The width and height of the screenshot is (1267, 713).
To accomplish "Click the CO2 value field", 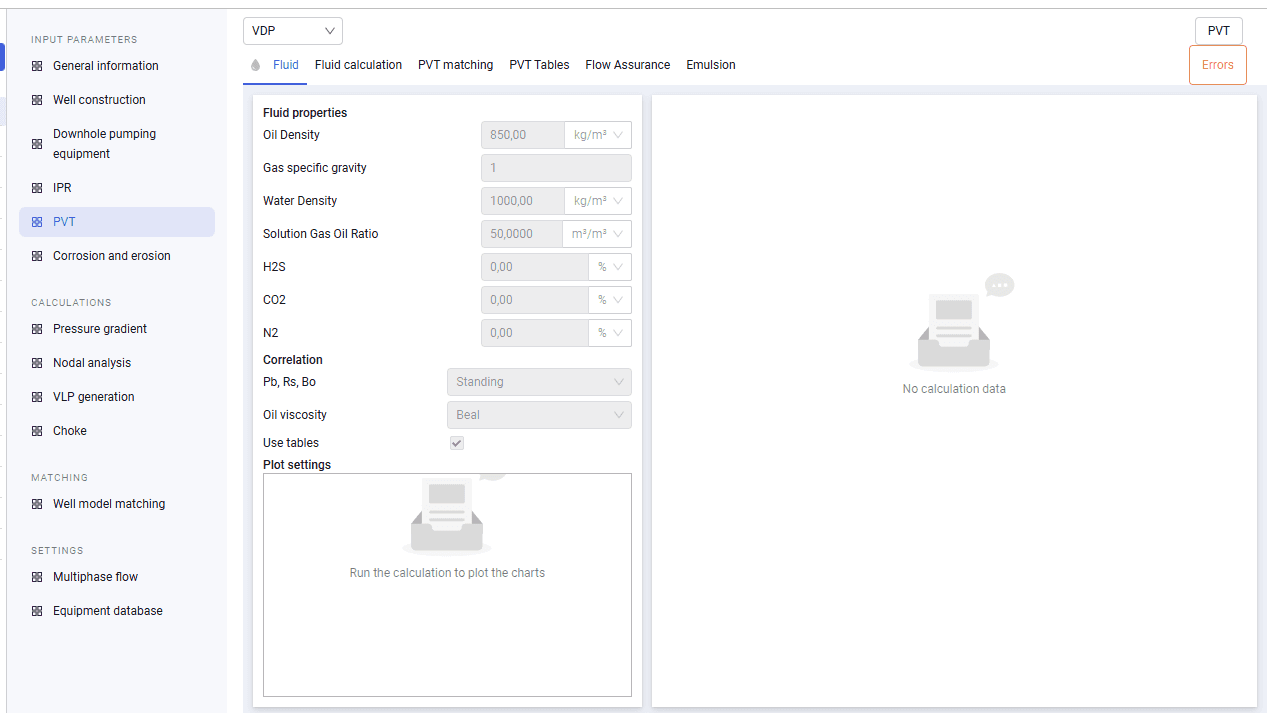I will pos(535,300).
